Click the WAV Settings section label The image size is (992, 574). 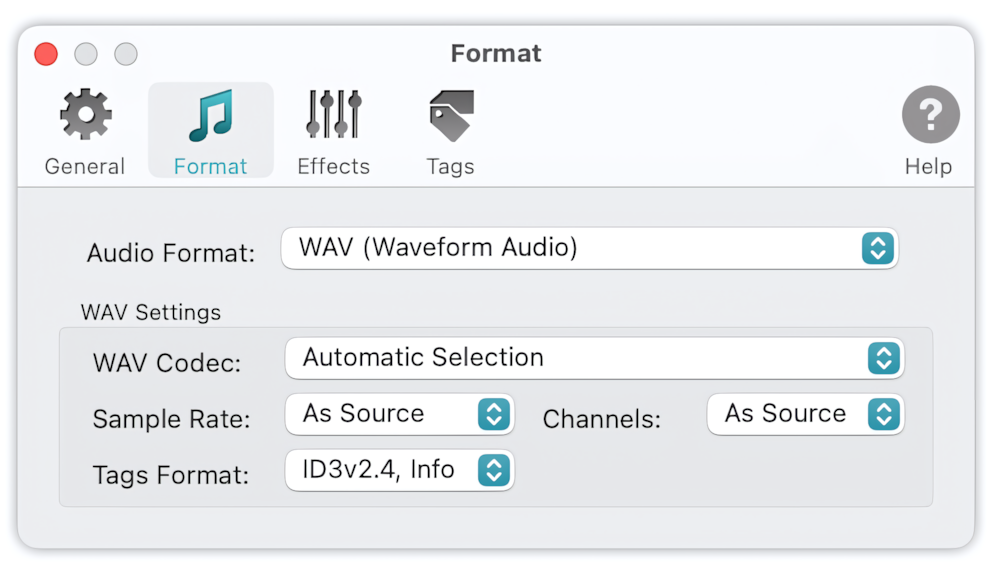151,313
